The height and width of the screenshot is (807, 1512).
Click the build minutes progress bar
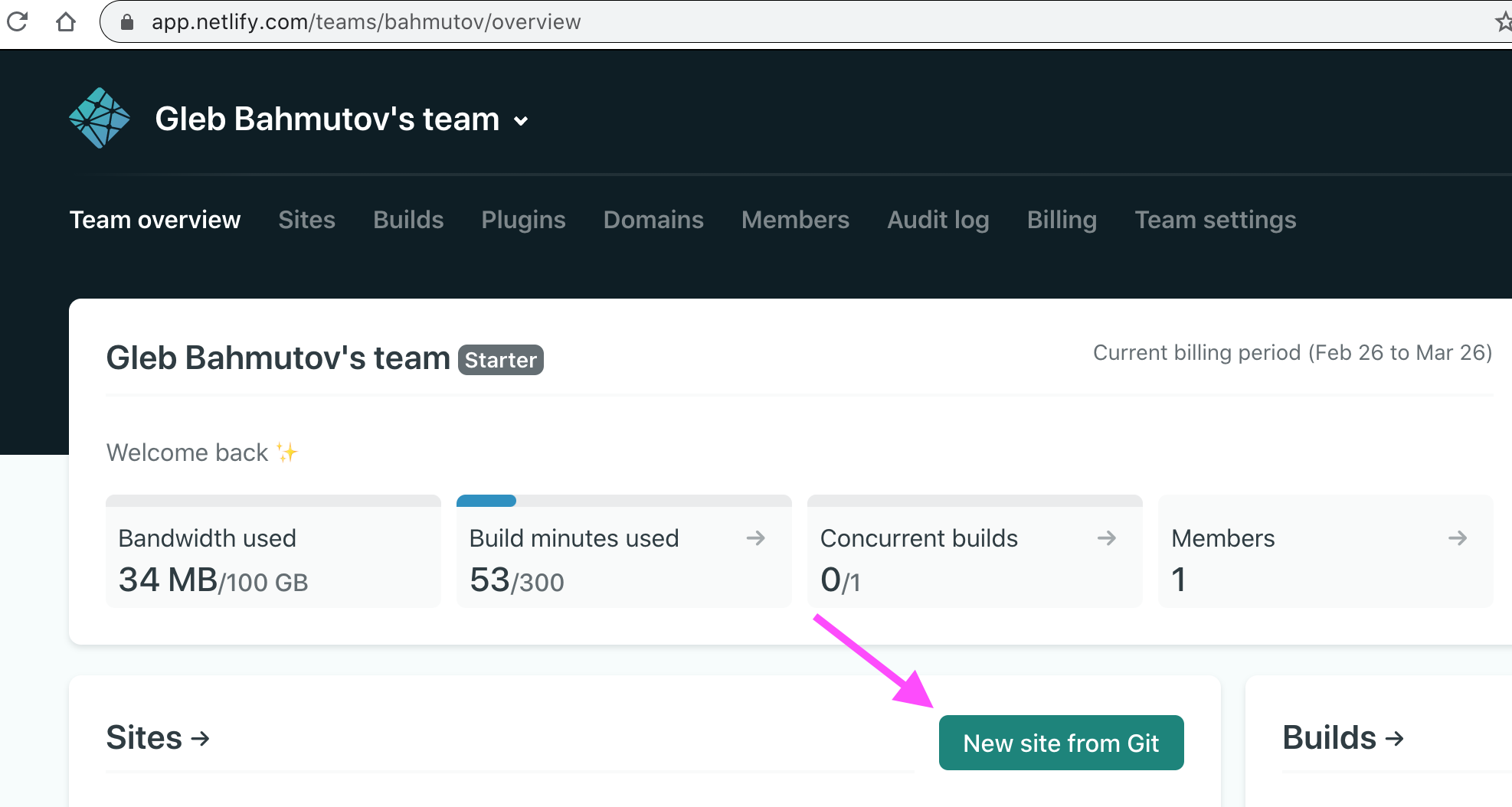tap(624, 501)
